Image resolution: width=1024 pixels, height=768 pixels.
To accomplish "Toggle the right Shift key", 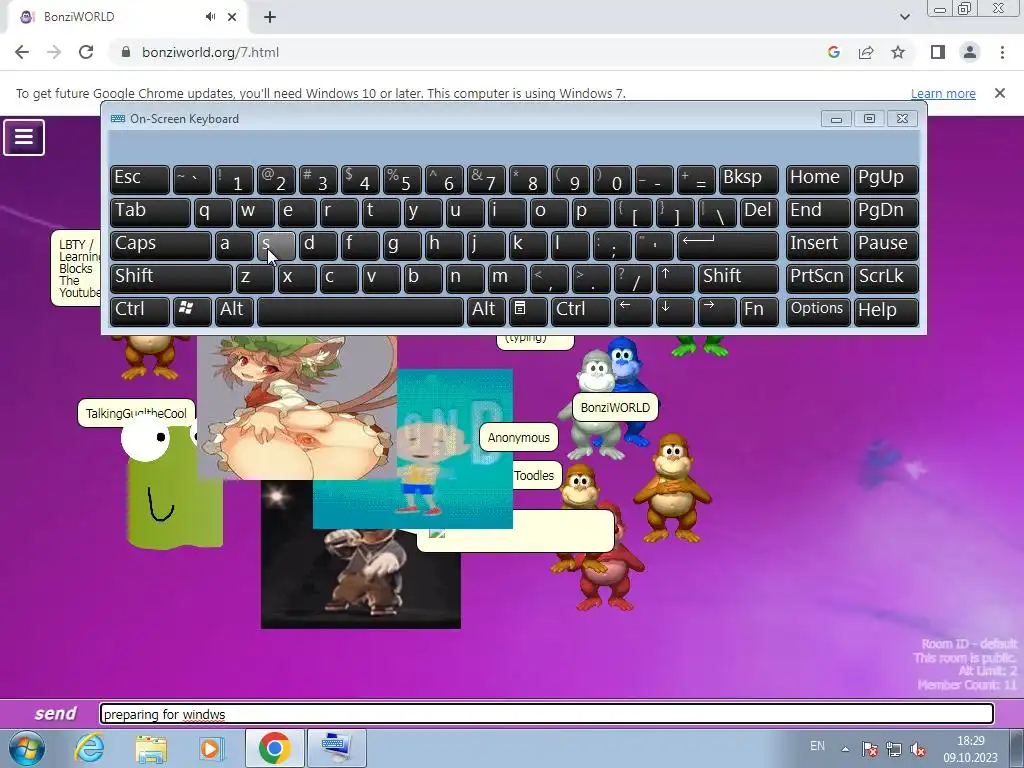I will click(738, 278).
